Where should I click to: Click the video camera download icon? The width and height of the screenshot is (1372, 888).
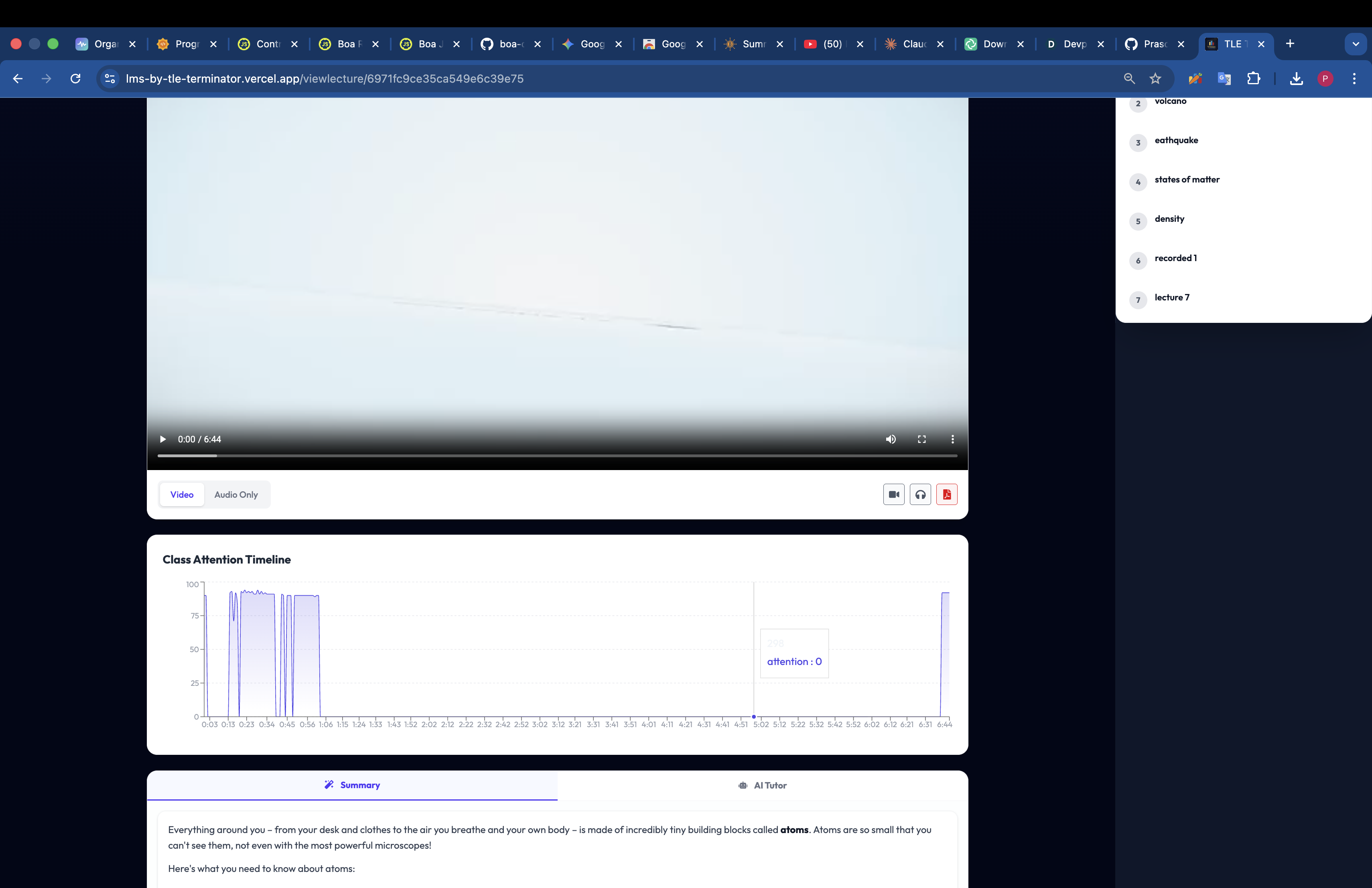(x=893, y=495)
